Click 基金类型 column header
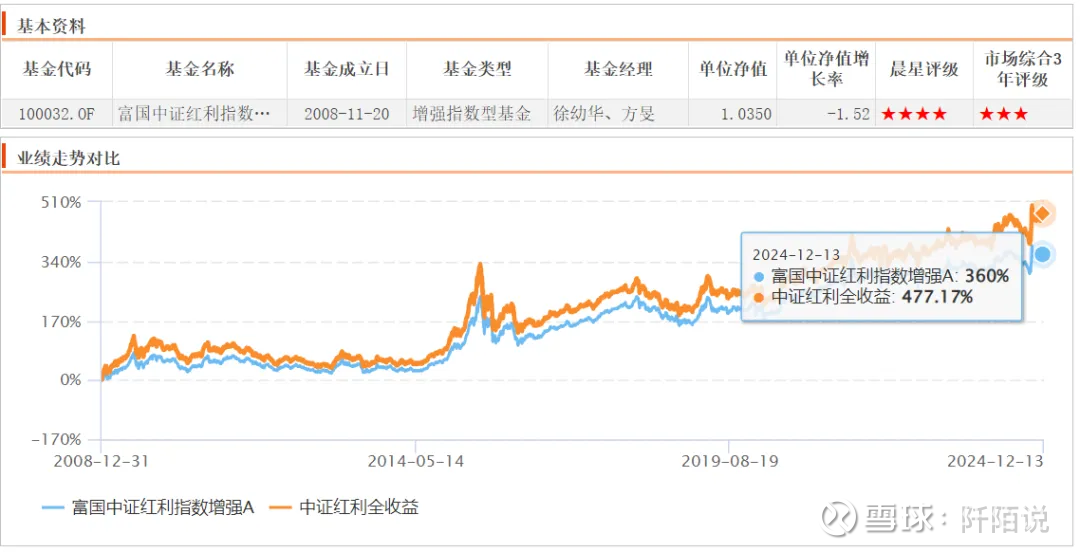Image resolution: width=1080 pixels, height=552 pixels. (477, 69)
